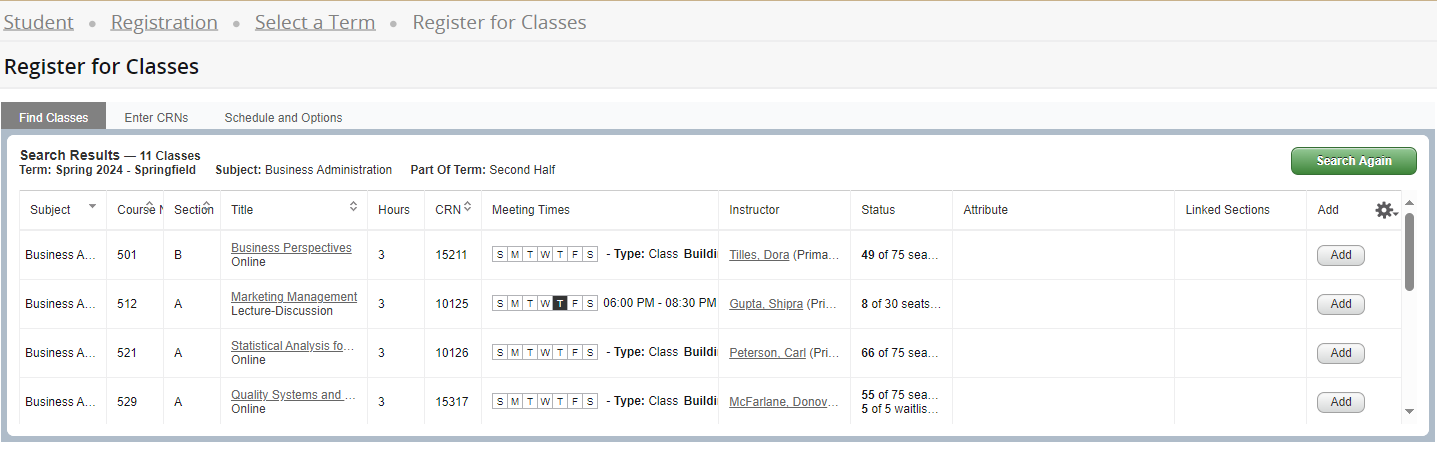Click the Friday day box for Statistical Analysis
This screenshot has height=449, width=1437.
click(x=575, y=353)
